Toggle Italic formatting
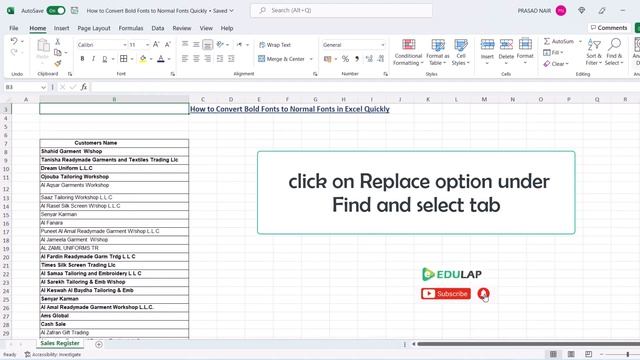 [x=93, y=59]
